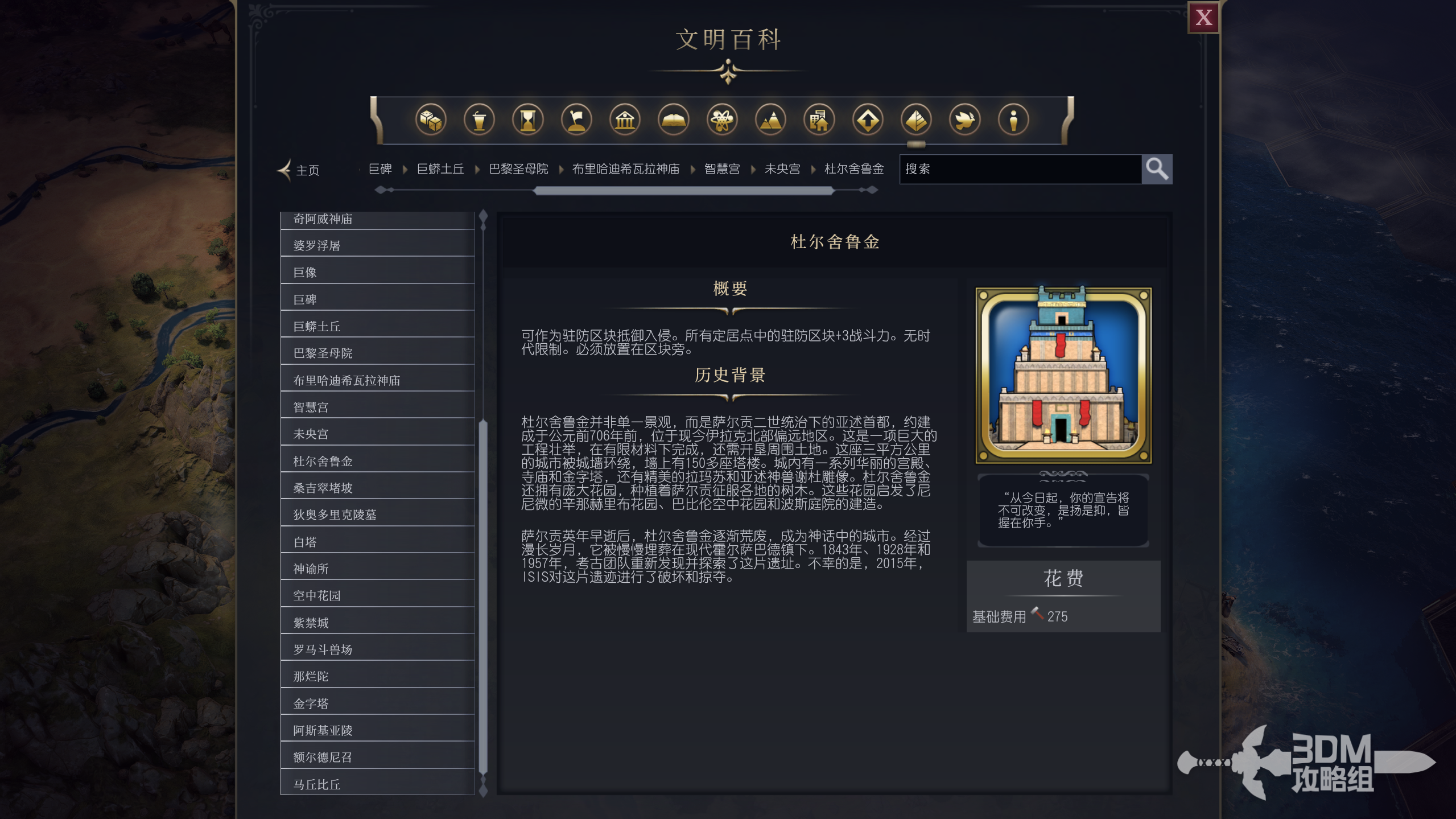
Task: Jump to 布里哈迪希瓦拉神庙 in breadcrumb history
Action: pos(626,169)
